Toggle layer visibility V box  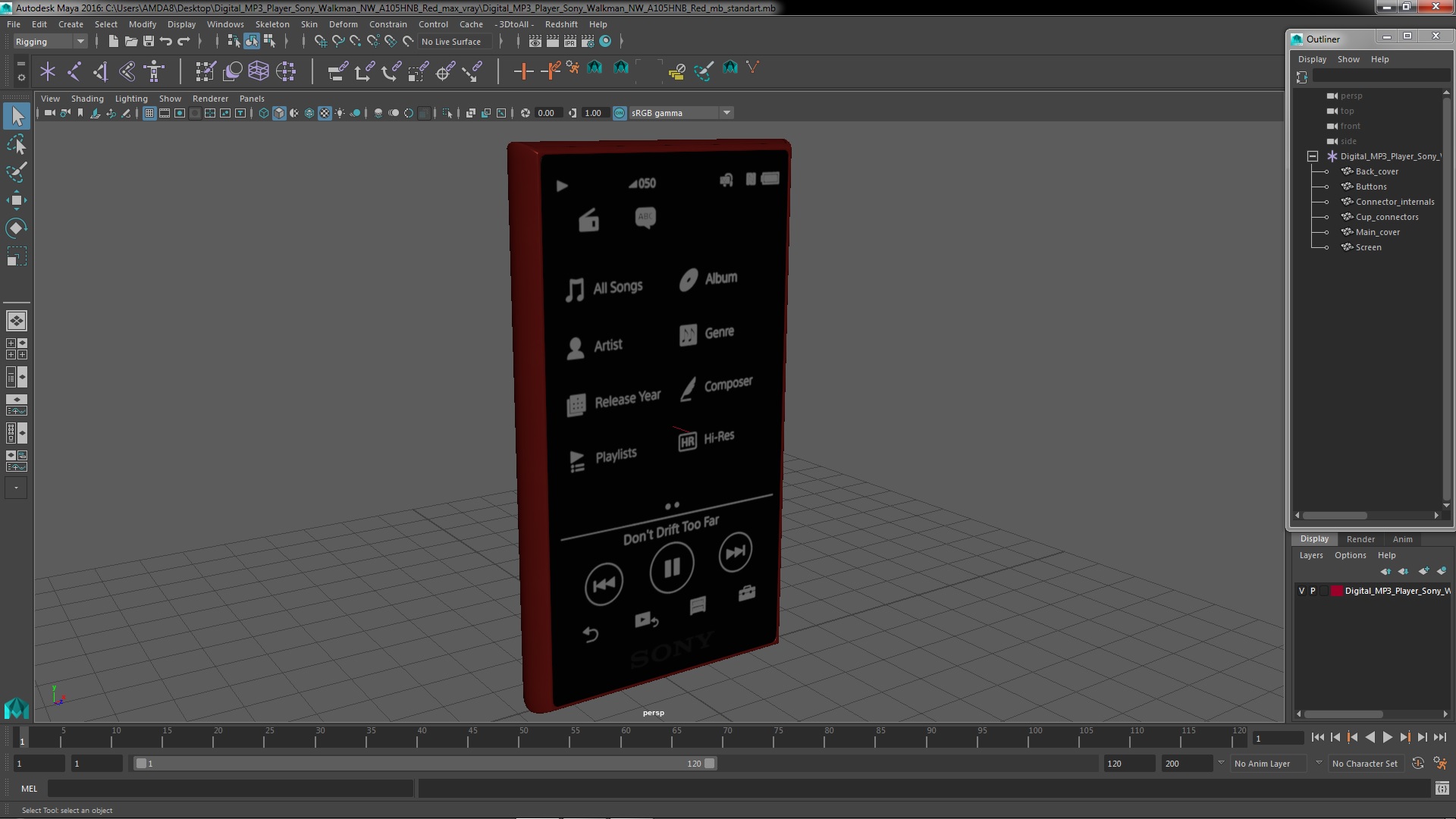[x=1302, y=591]
